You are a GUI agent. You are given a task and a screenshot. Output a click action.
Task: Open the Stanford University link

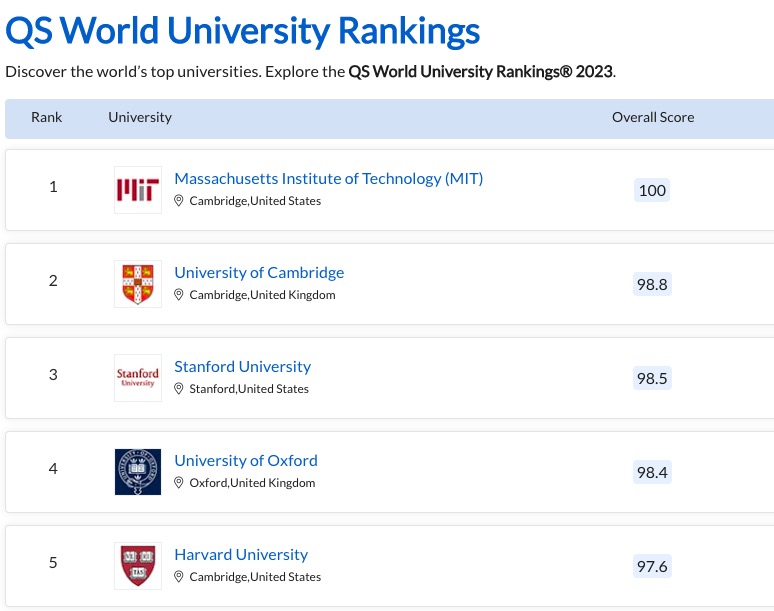[x=242, y=367]
